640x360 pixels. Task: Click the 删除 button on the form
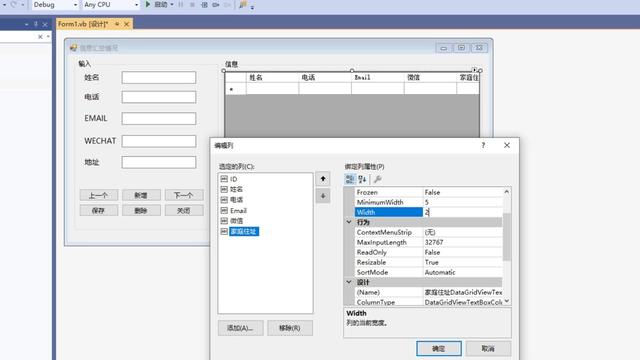pyautogui.click(x=141, y=211)
